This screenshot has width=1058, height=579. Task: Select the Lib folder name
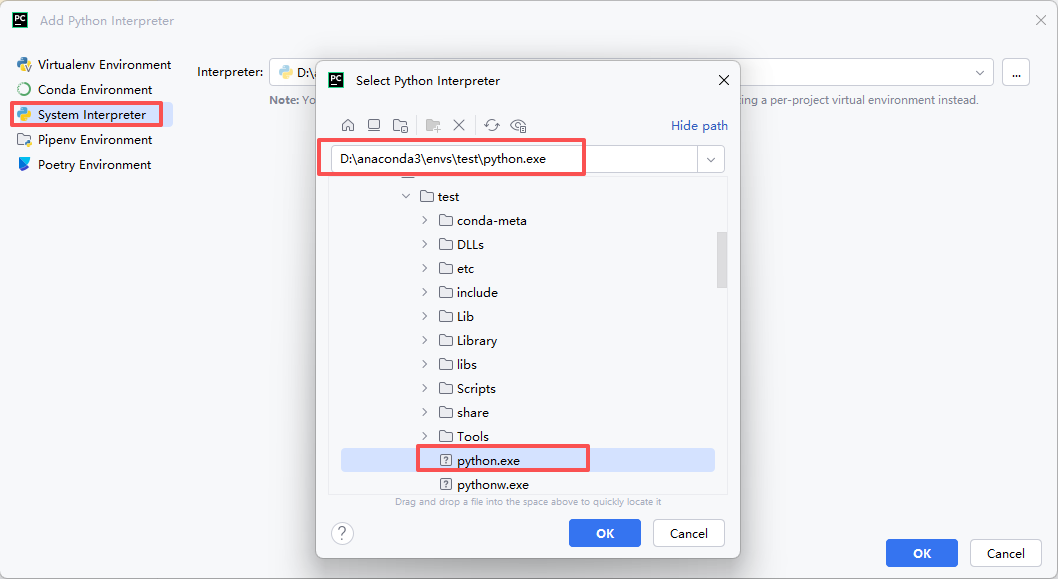pos(465,316)
